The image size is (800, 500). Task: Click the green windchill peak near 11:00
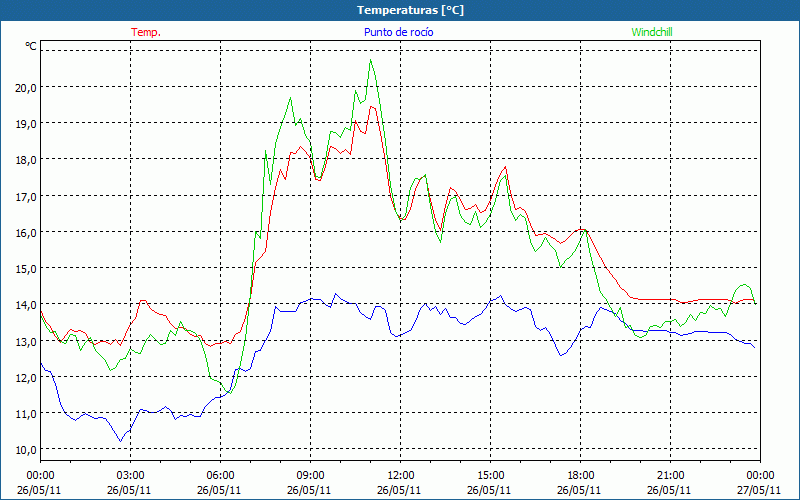[370, 60]
